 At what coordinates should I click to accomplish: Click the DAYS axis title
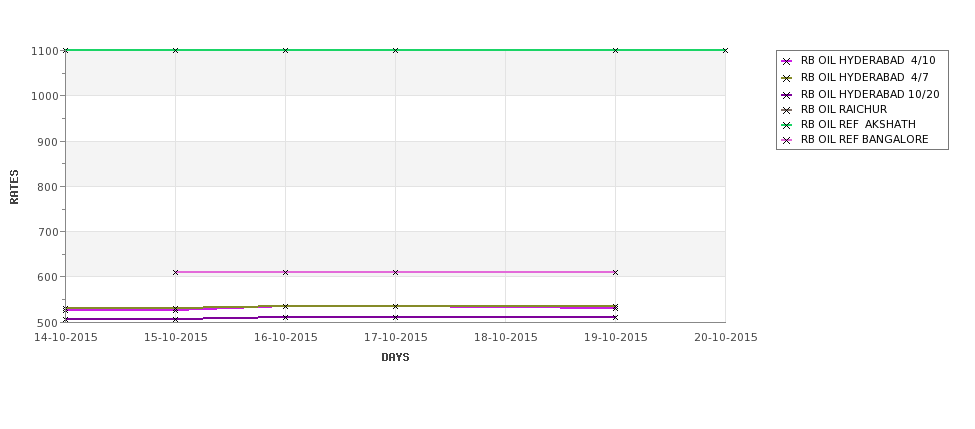[x=395, y=358]
